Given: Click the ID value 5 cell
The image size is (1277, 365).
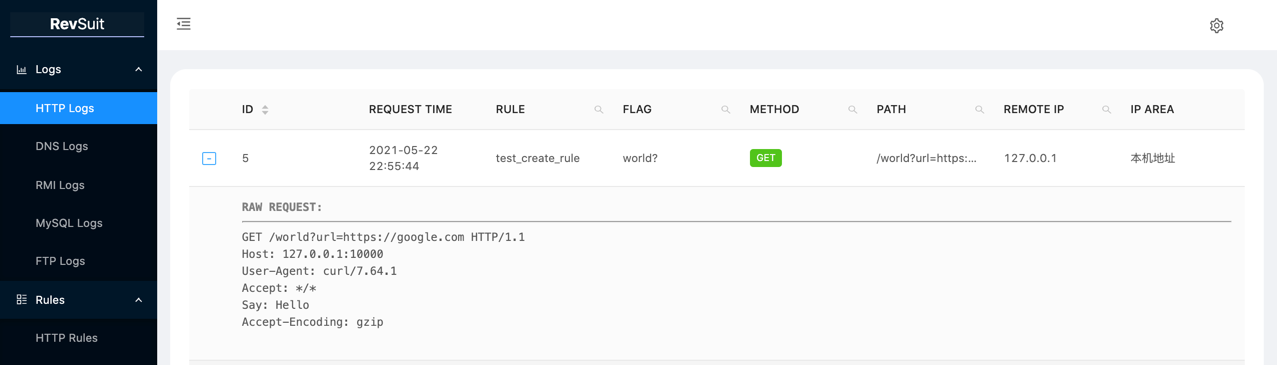Looking at the screenshot, I should click(x=245, y=158).
